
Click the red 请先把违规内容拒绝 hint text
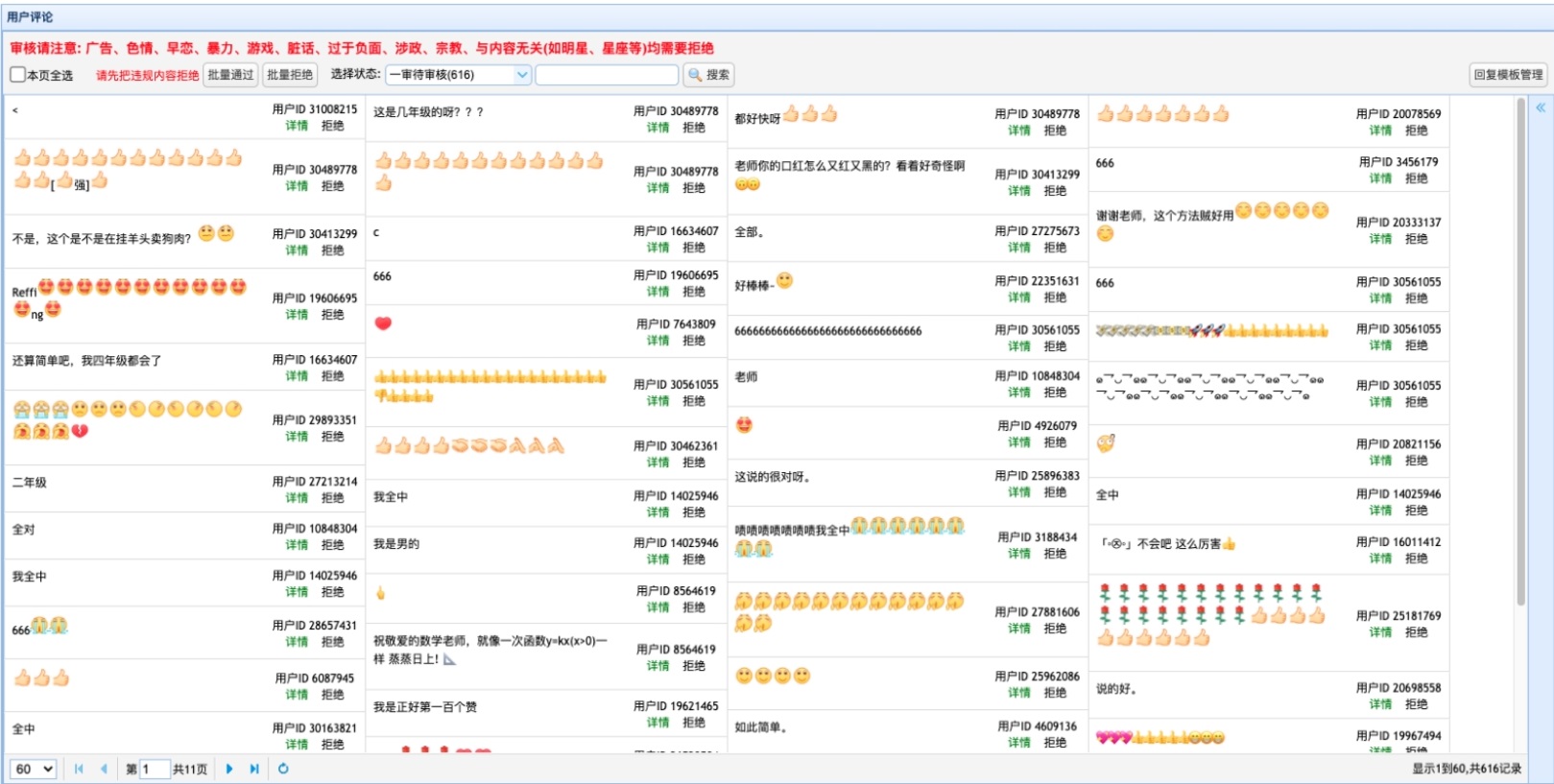(x=147, y=75)
